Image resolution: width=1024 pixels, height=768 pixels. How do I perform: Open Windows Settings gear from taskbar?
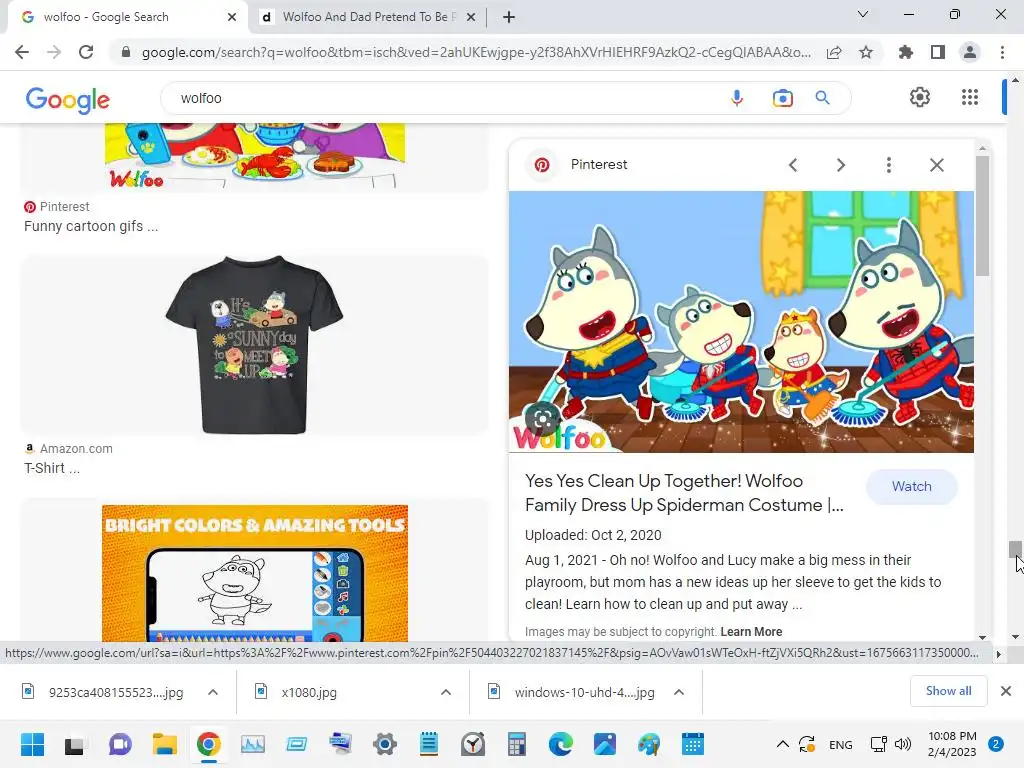(x=385, y=744)
